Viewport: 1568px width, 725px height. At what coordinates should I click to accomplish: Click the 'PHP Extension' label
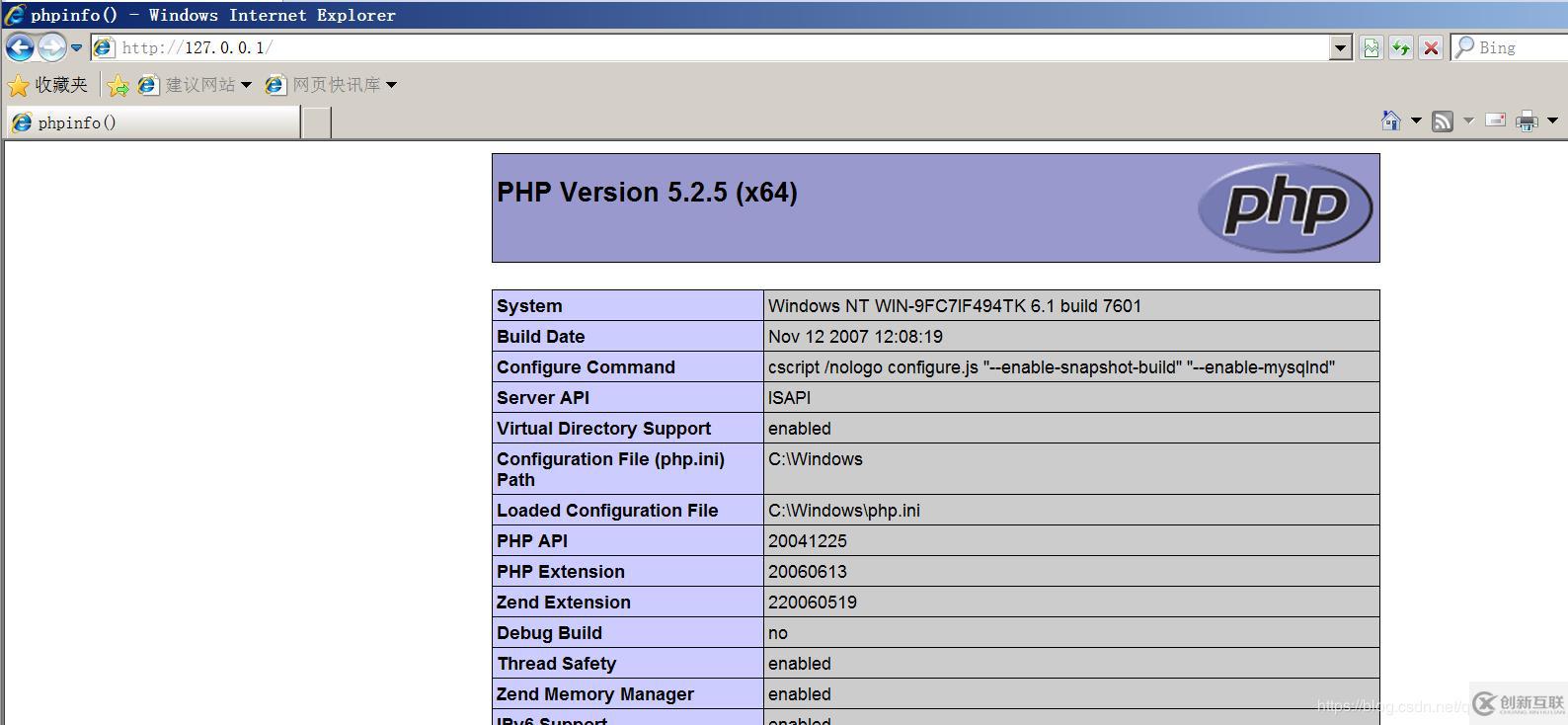[561, 572]
